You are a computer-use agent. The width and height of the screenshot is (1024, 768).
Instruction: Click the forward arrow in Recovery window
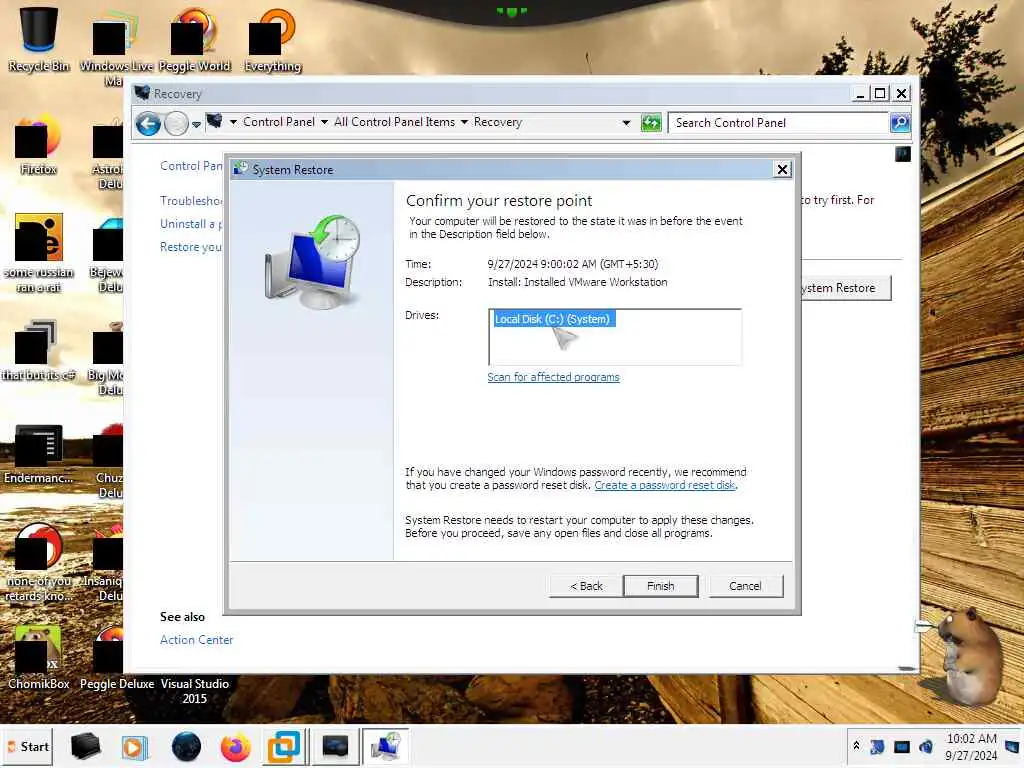(x=176, y=123)
